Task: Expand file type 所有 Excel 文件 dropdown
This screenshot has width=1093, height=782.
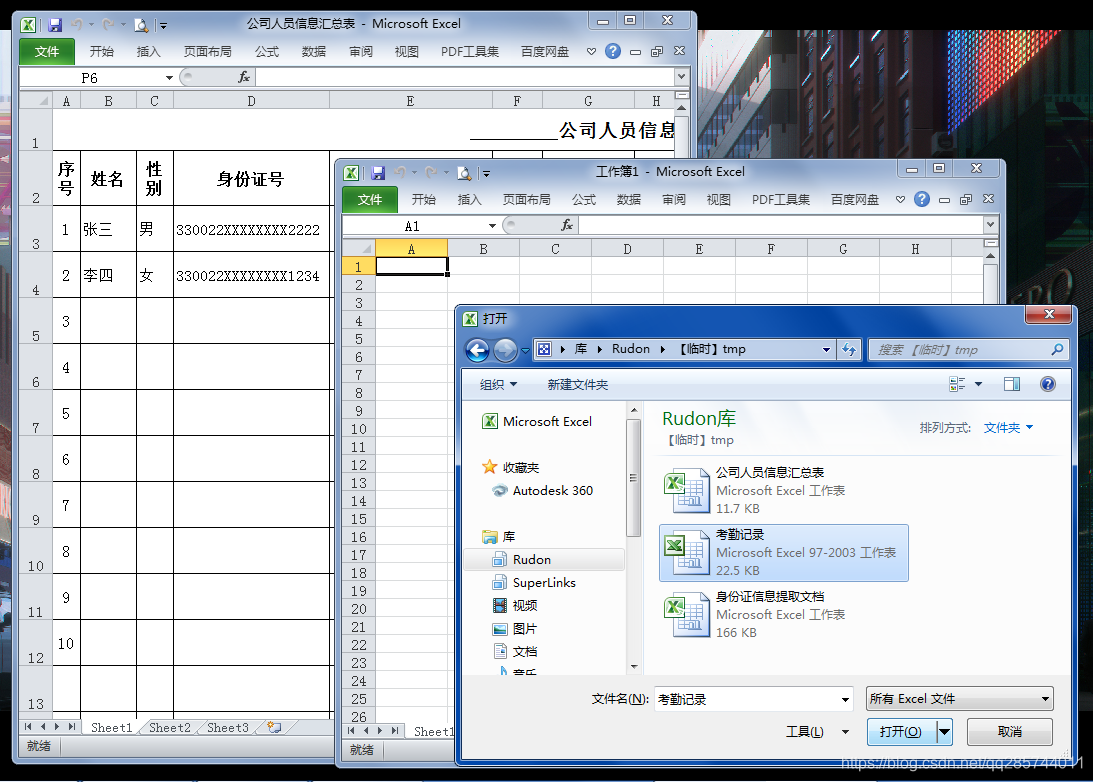Action: click(1045, 699)
